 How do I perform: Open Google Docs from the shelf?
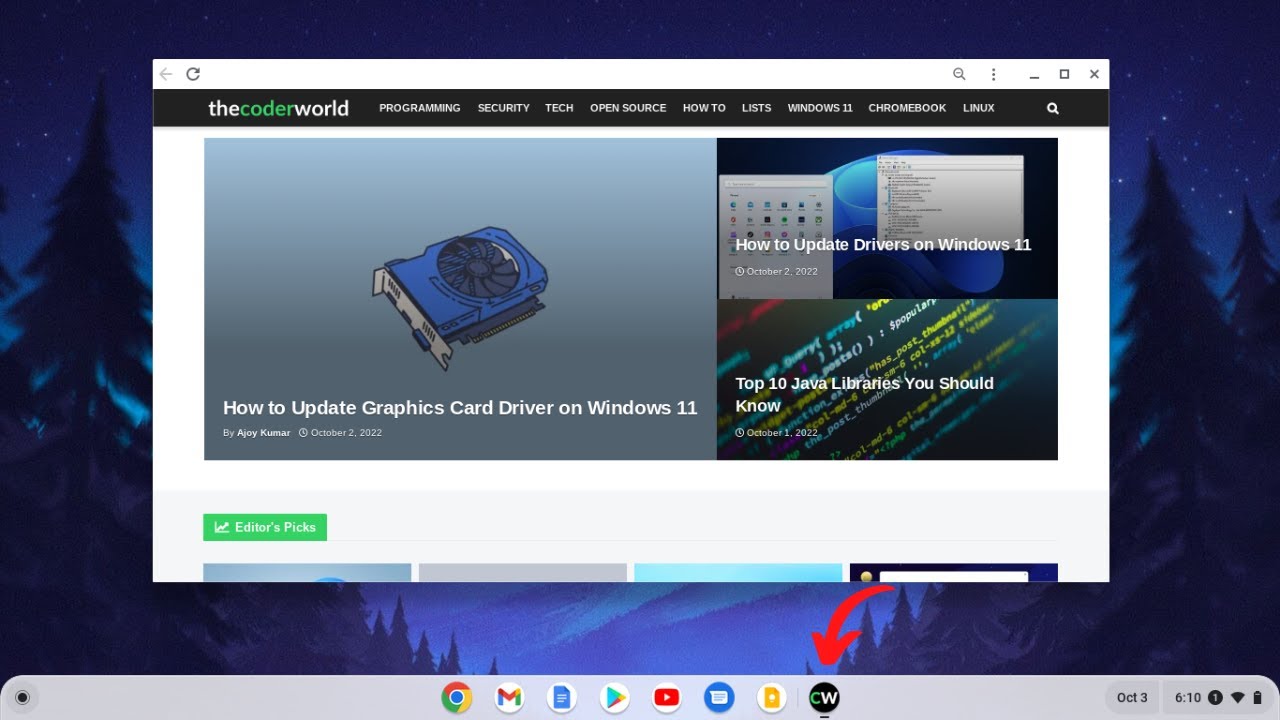tap(562, 697)
